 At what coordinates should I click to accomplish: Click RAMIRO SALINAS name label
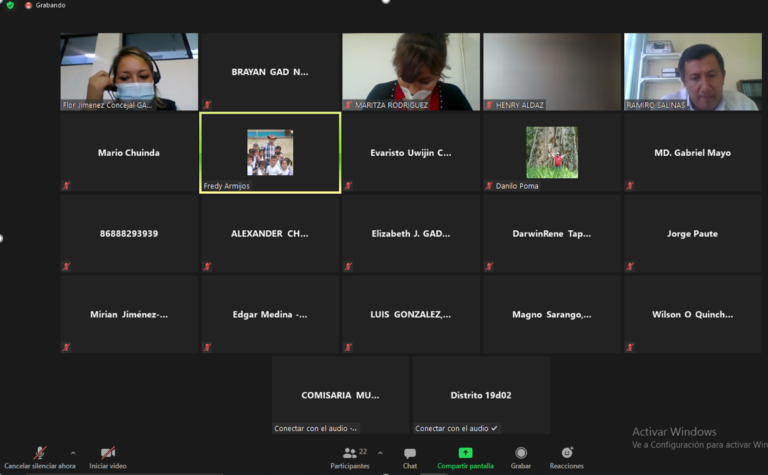[x=656, y=105]
